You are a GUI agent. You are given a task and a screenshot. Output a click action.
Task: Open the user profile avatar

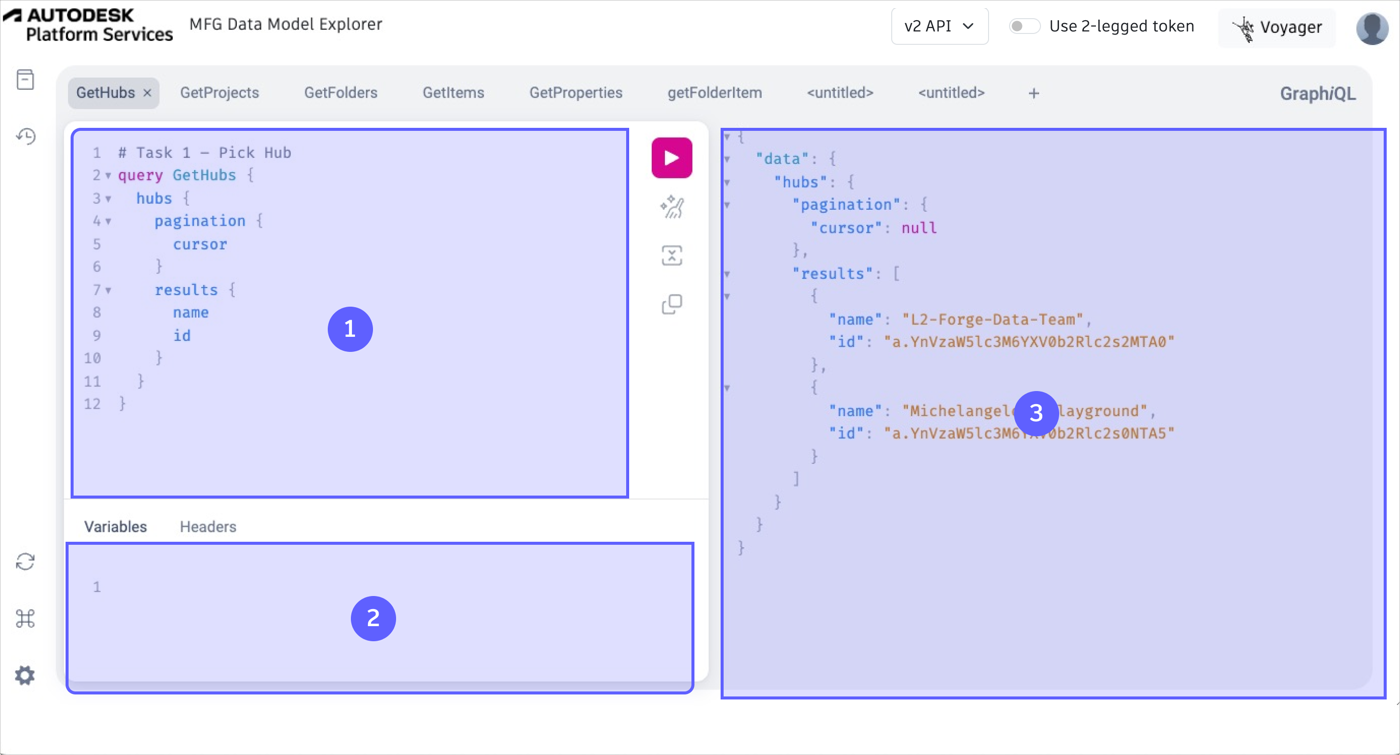pos(1372,27)
